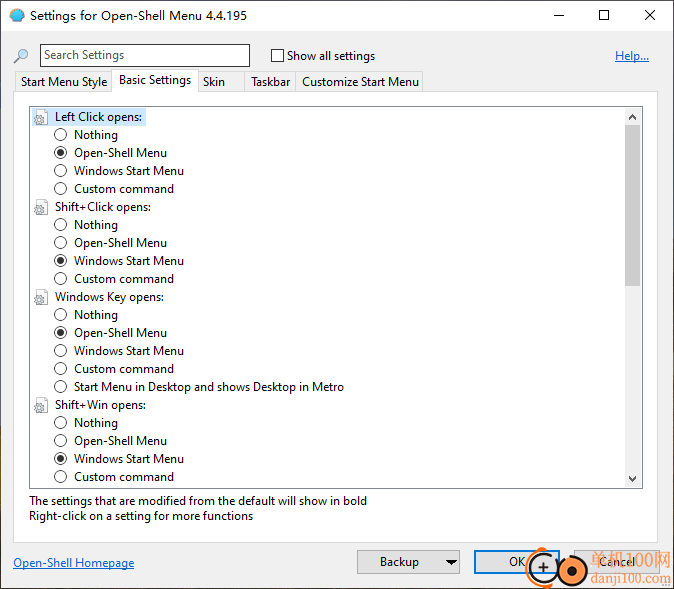
Task: Switch to the Basic Settings tab
Action: pyautogui.click(x=155, y=80)
